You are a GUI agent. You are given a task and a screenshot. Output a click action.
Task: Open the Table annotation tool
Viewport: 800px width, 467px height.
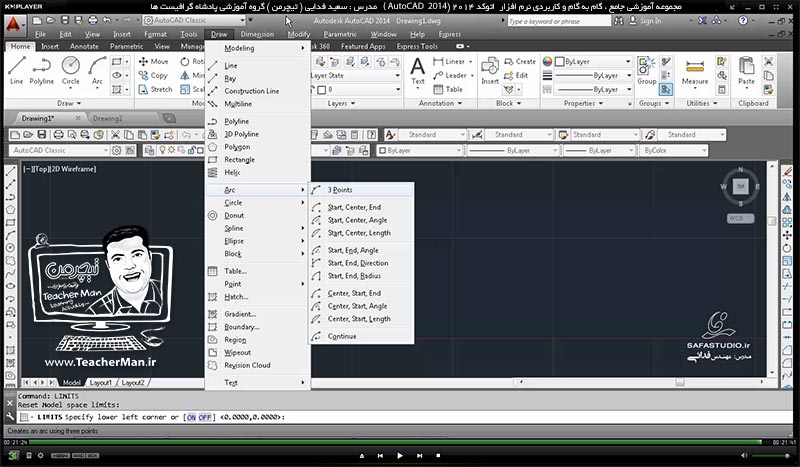tap(448, 89)
